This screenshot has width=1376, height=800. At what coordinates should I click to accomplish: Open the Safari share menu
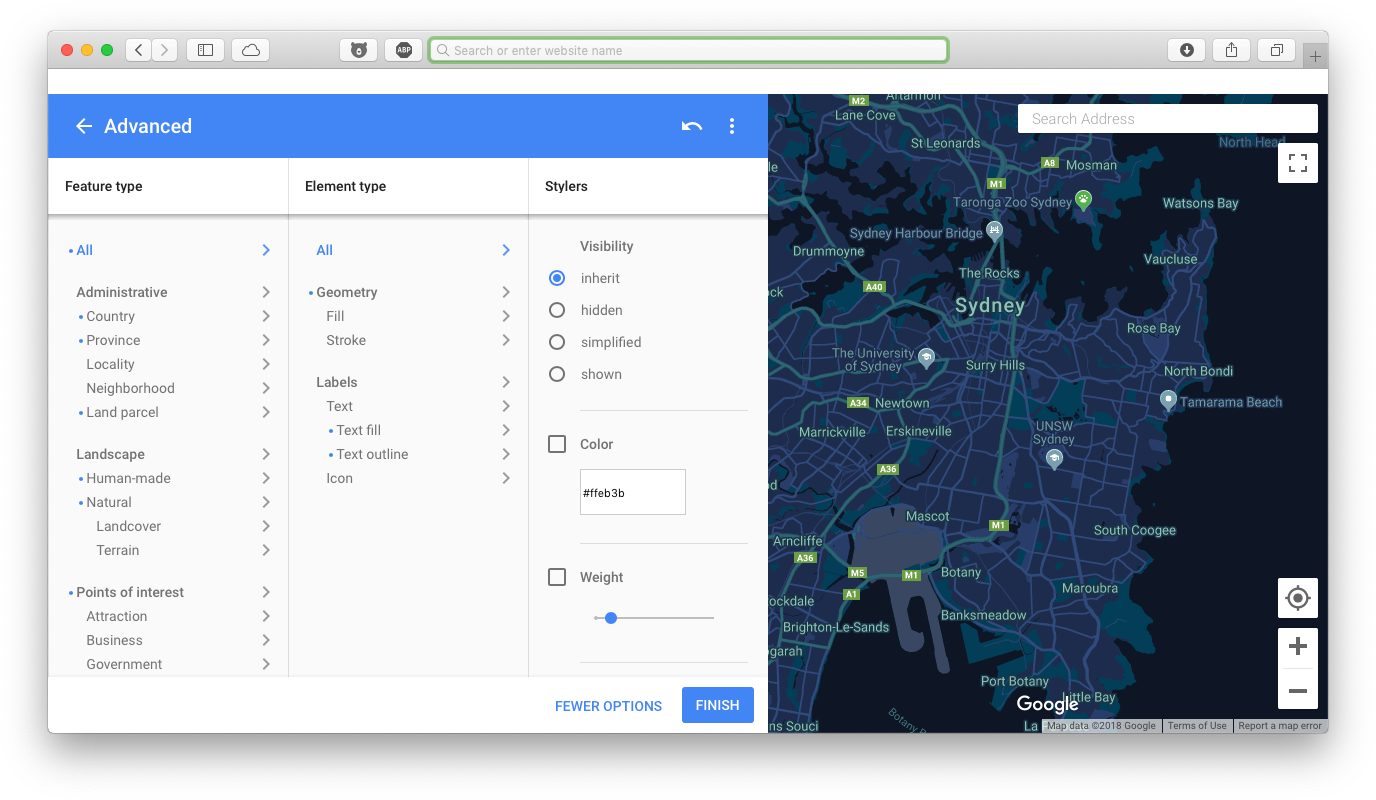point(1232,50)
